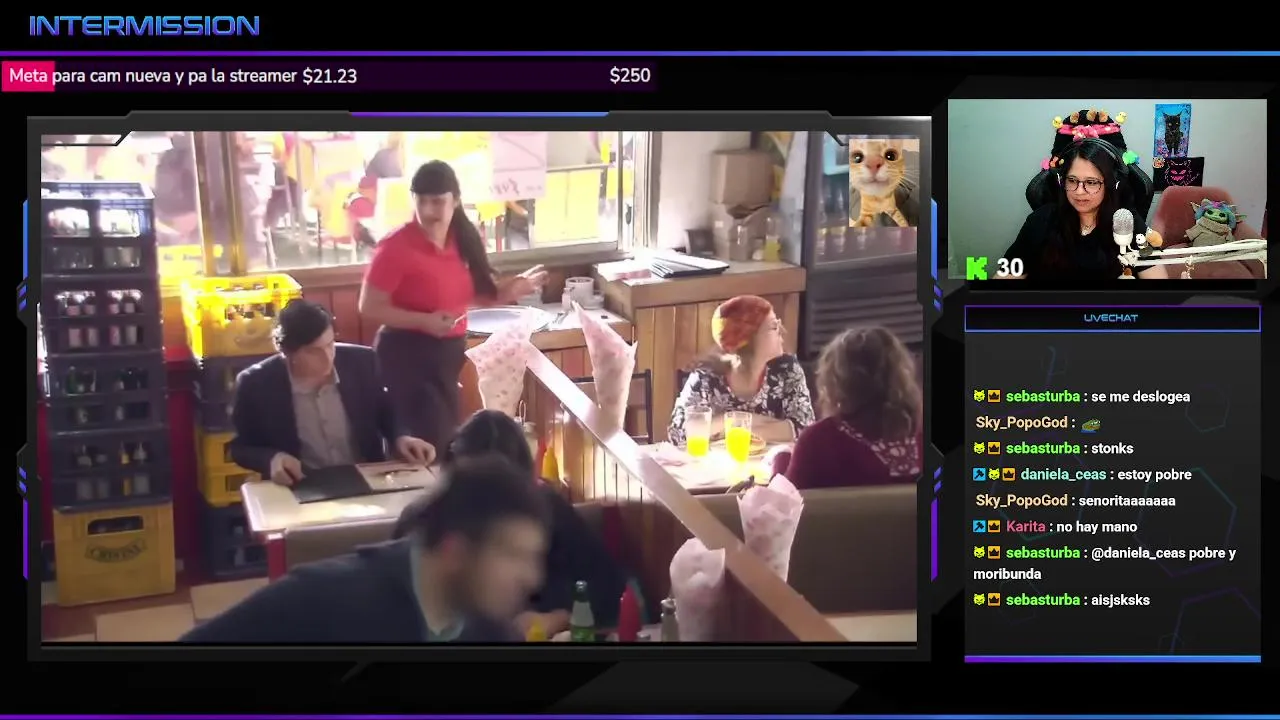Open Karita's username in chat
1280x720 pixels.
(1025, 527)
